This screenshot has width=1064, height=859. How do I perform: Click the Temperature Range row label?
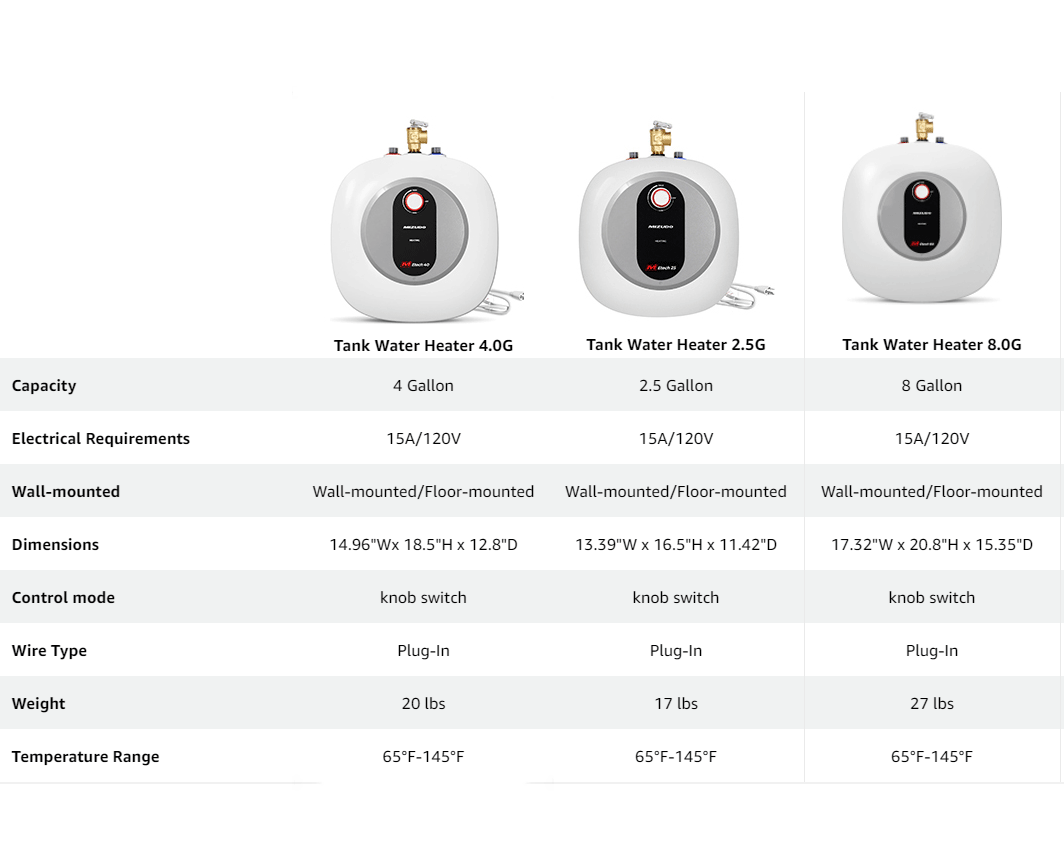[86, 756]
